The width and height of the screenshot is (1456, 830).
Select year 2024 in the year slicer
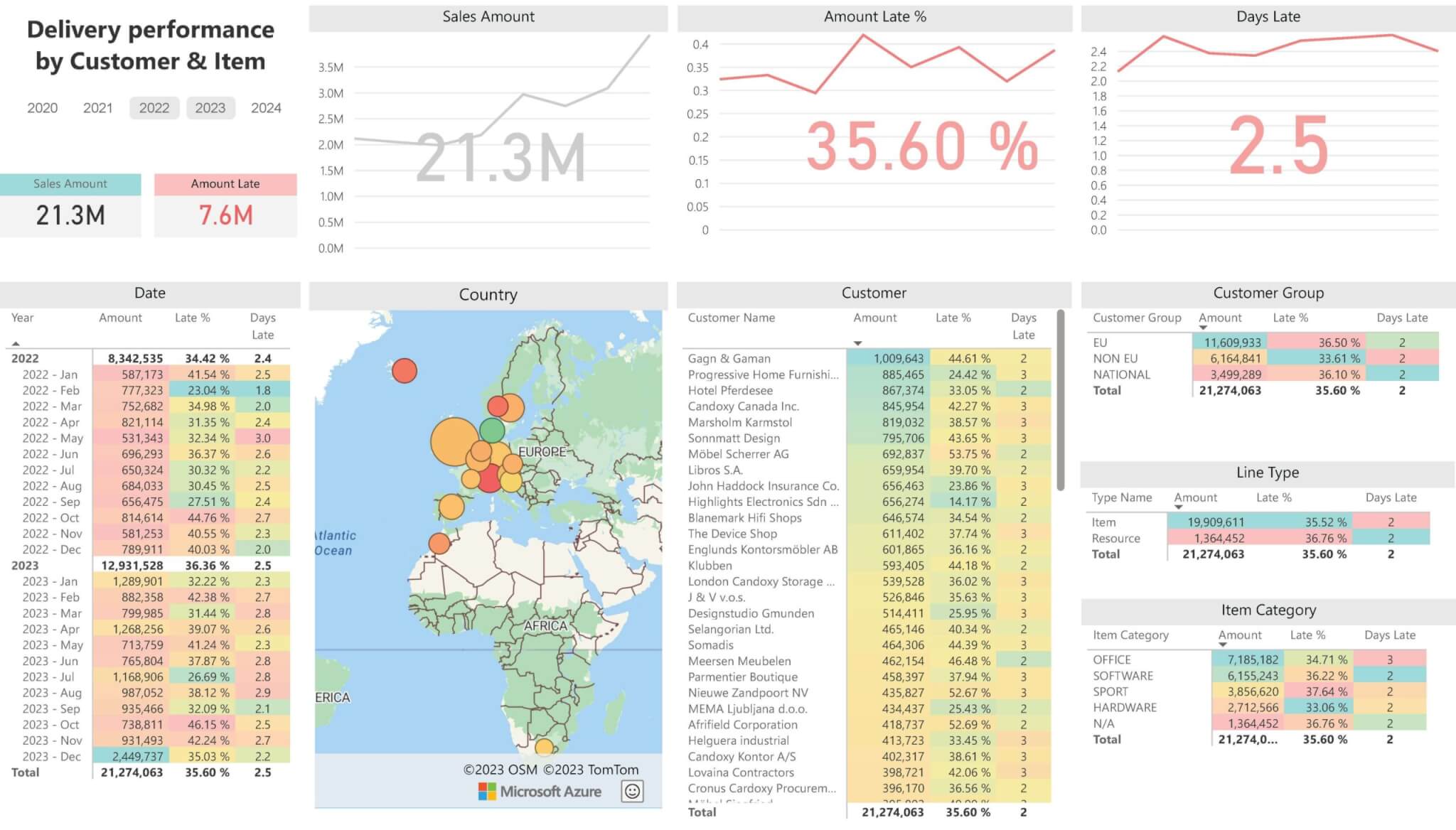(267, 108)
